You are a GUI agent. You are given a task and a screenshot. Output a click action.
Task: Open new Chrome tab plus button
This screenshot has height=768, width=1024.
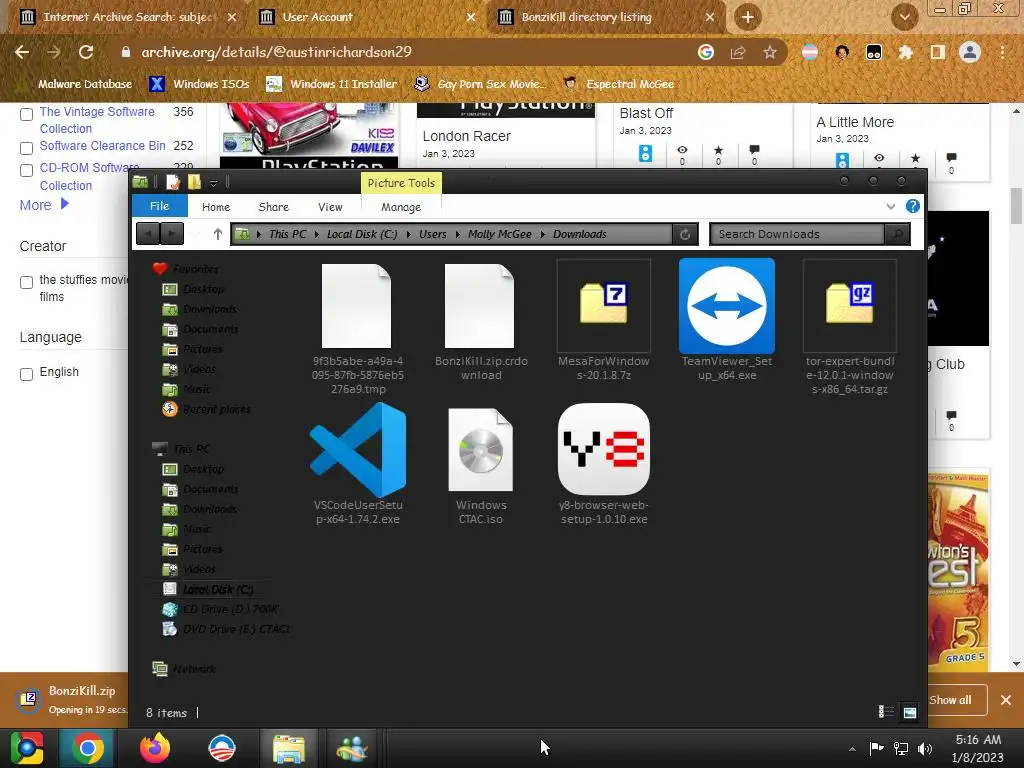(748, 17)
